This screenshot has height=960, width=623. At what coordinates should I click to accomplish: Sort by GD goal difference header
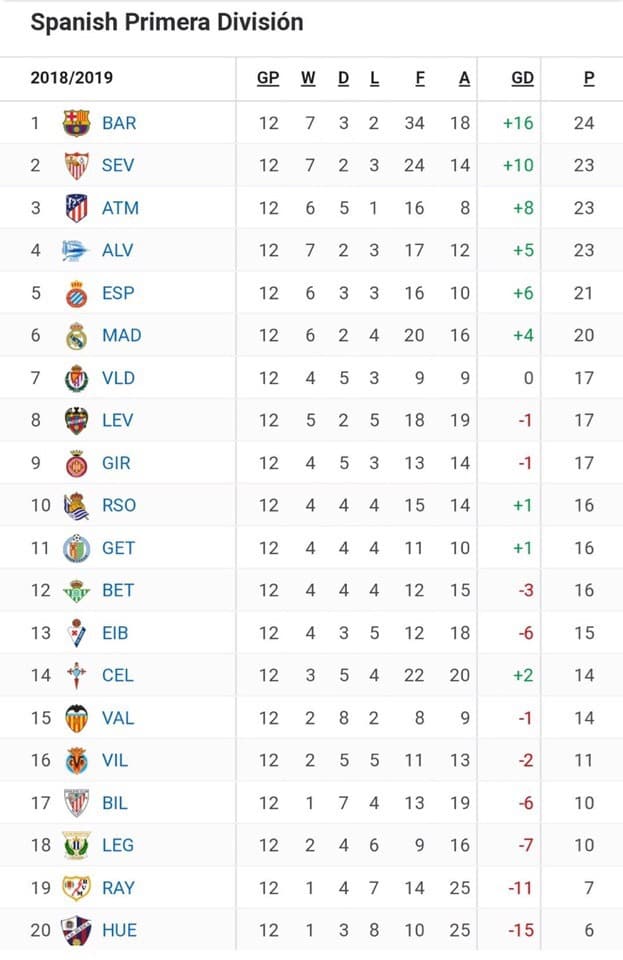(x=523, y=78)
